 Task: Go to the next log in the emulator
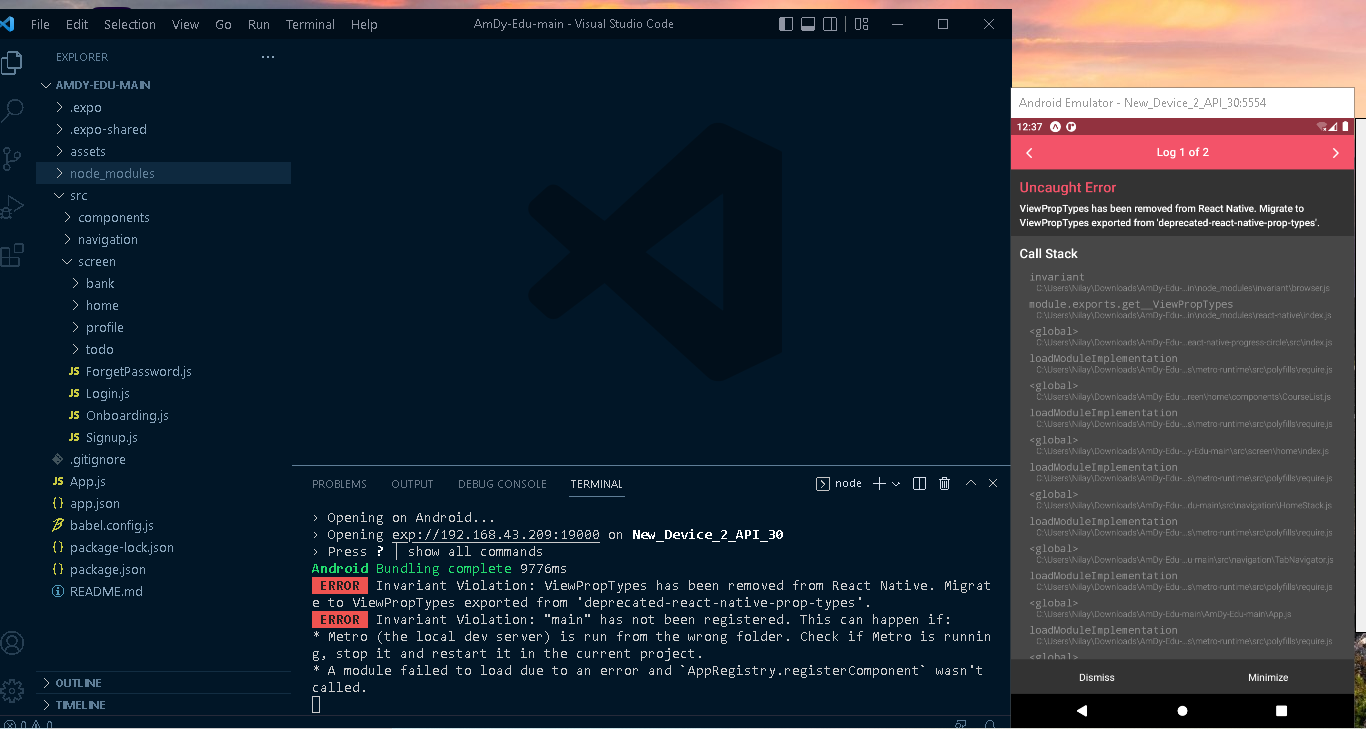(x=1335, y=153)
